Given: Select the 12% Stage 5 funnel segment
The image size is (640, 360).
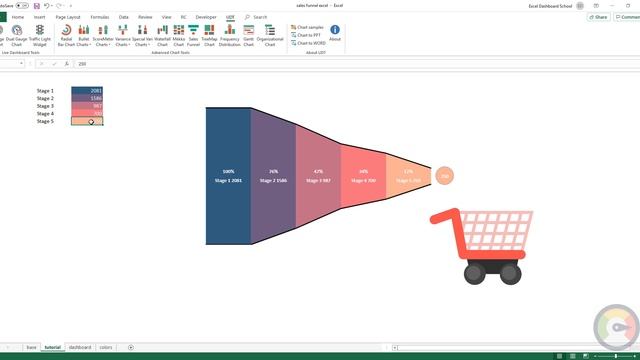Looking at the screenshot, I should click(x=408, y=176).
